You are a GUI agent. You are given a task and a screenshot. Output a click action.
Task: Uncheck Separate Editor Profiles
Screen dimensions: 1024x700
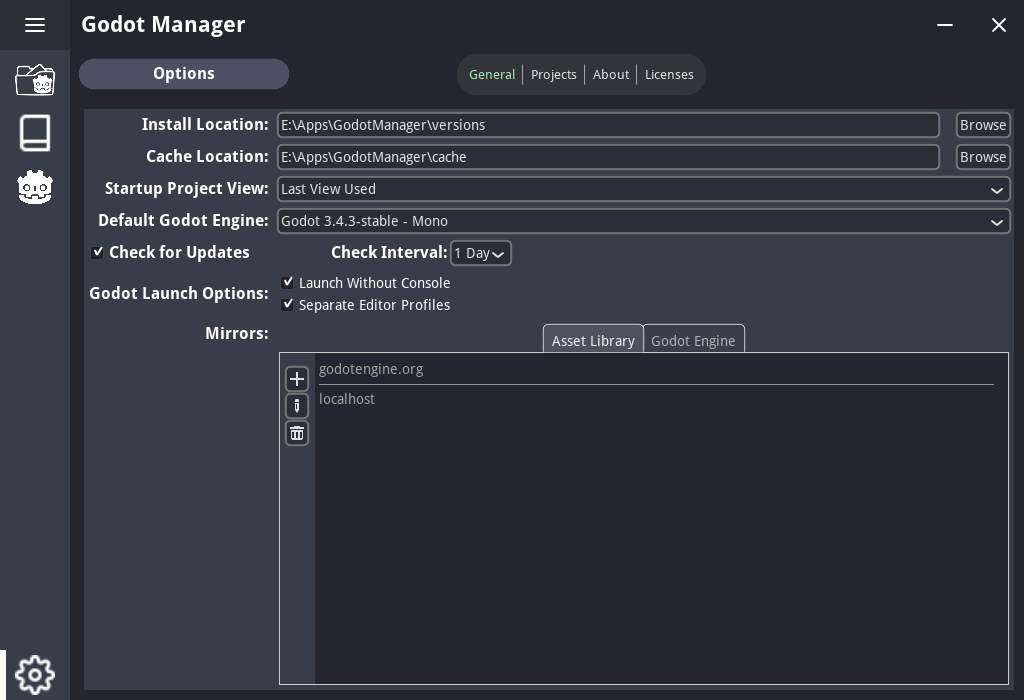click(x=288, y=305)
